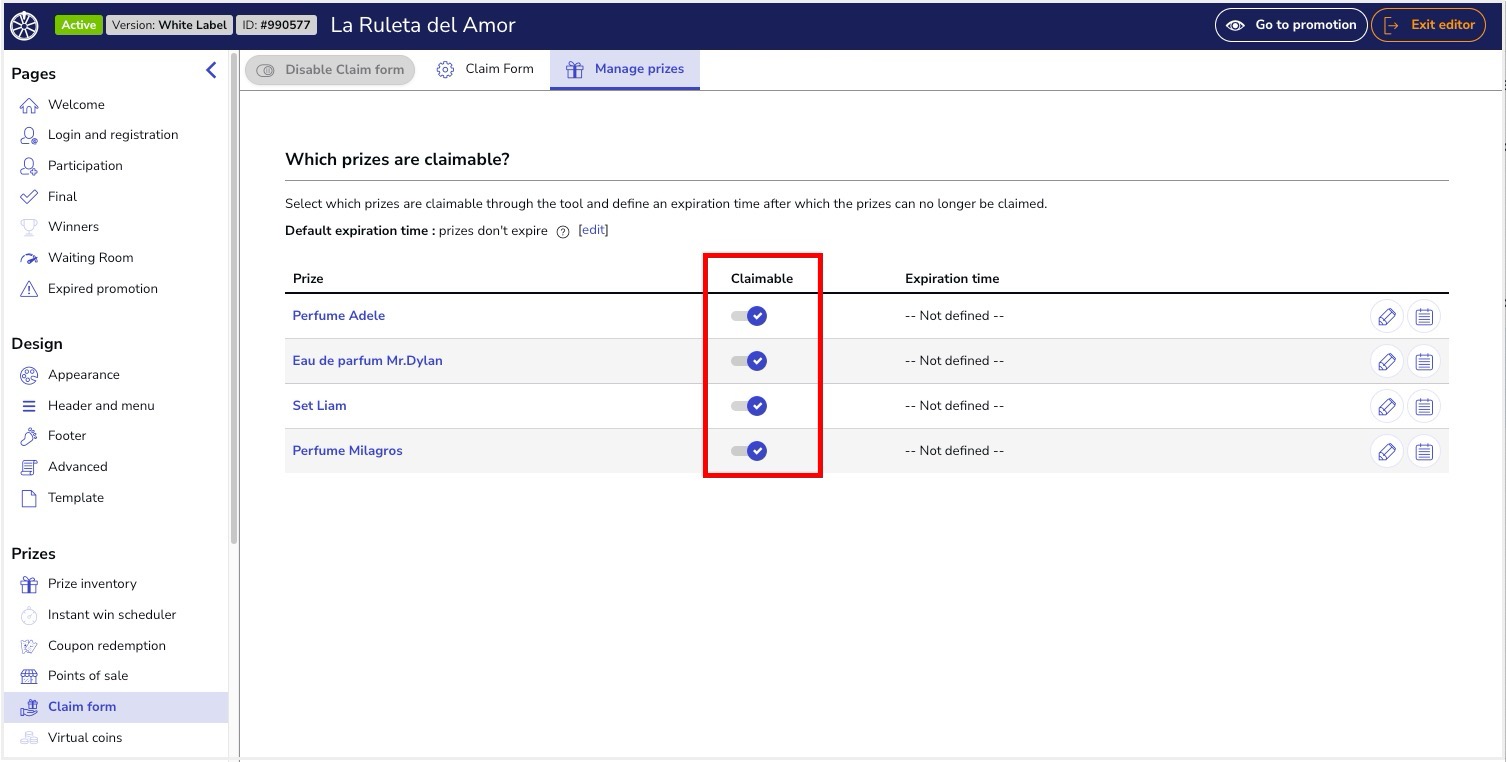Click the pencil edit icon for Eau de parfum Mr.Dylan
The width and height of the screenshot is (1506, 762).
(1386, 361)
